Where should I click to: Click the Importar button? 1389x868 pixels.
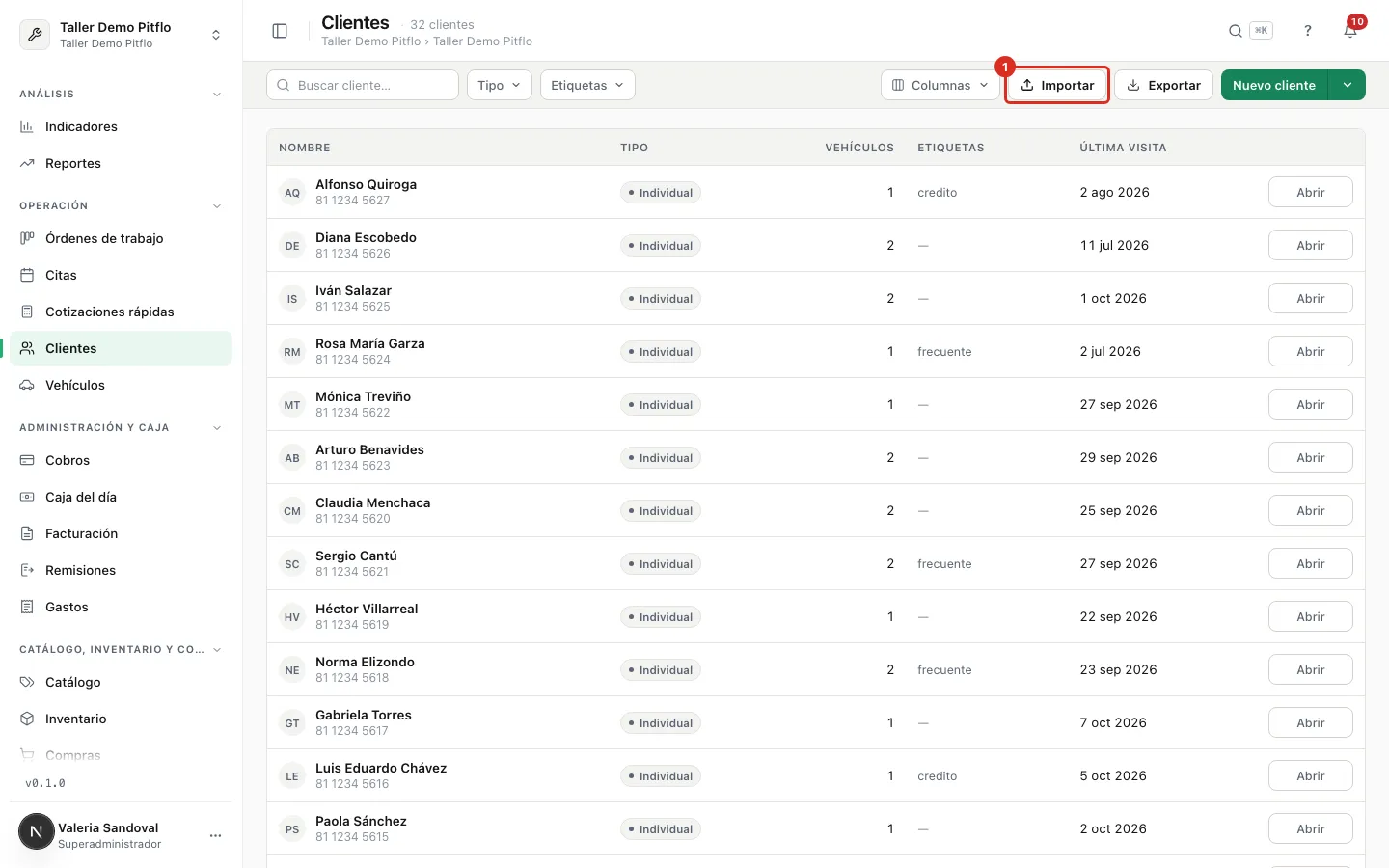(1057, 85)
